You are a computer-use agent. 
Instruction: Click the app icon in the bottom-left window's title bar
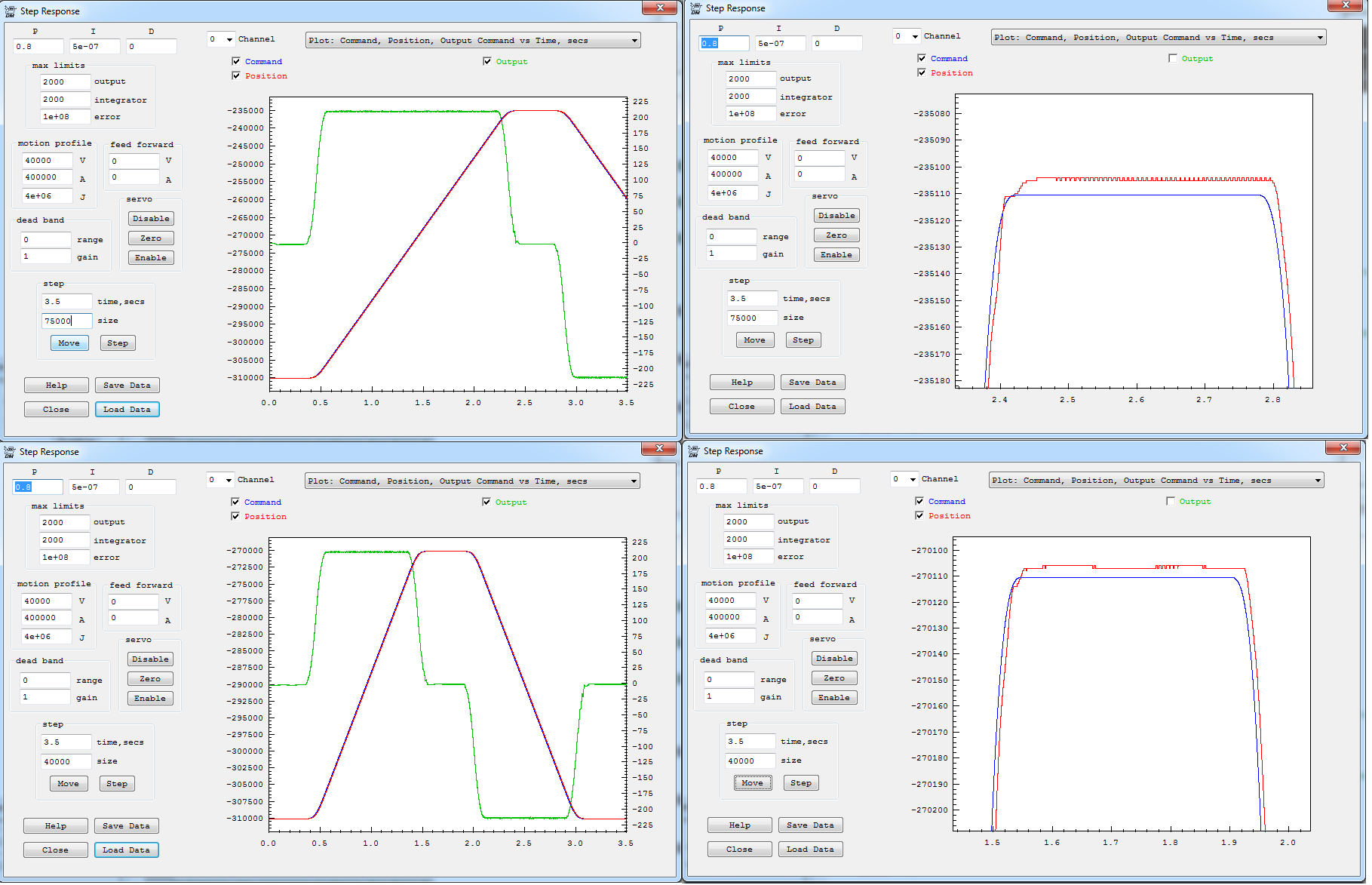pos(10,452)
